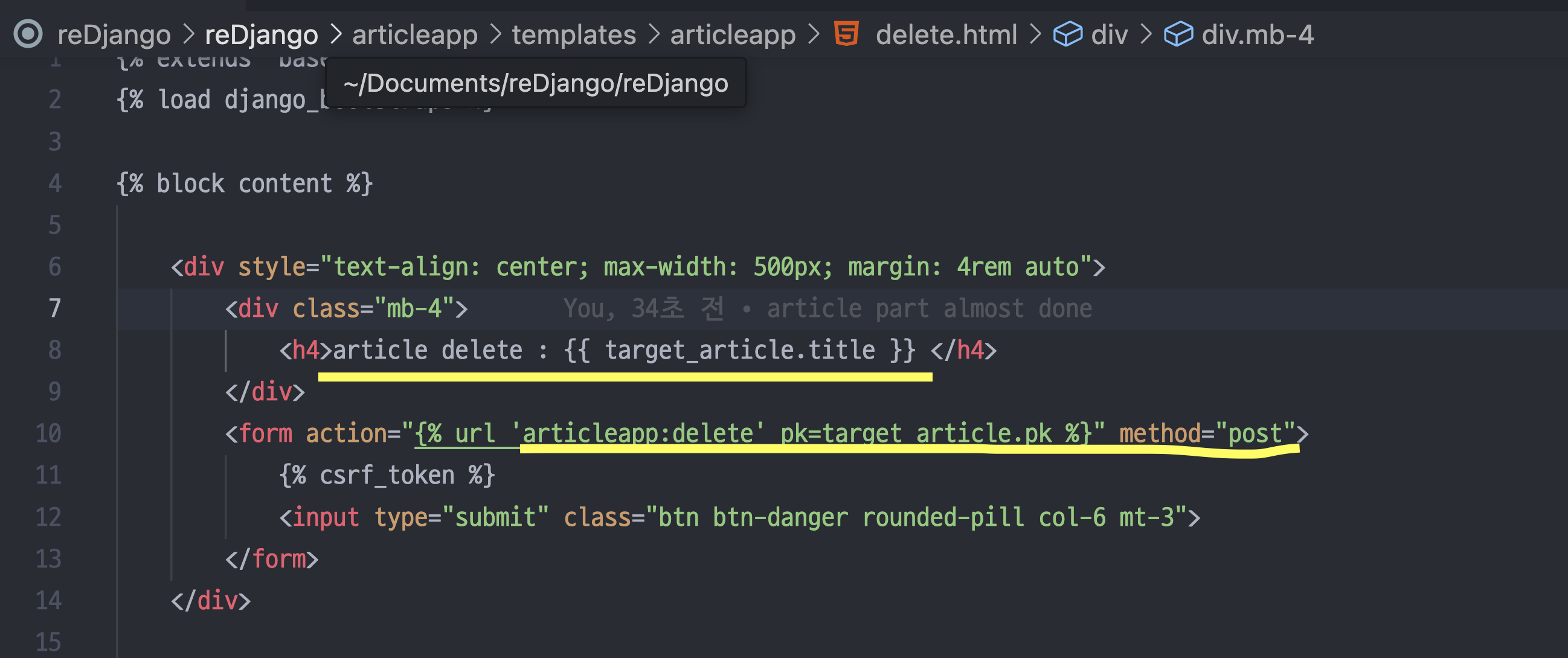Click the cube icon beside div breadcrumb
Image resolution: width=1568 pixels, height=658 pixels.
[x=1068, y=34]
